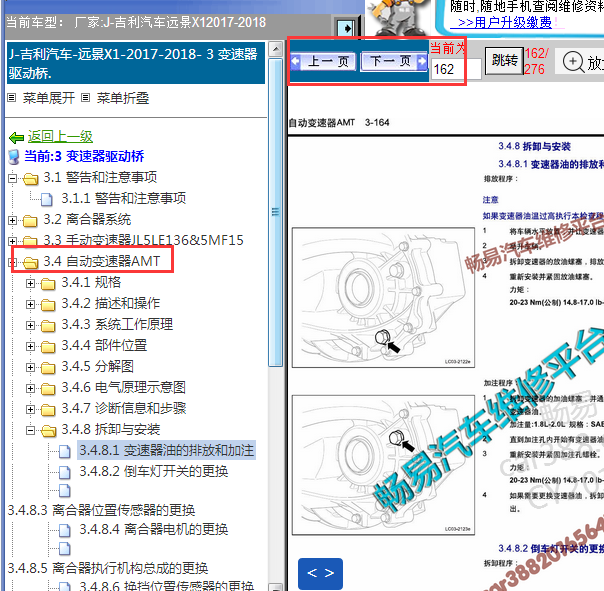Image resolution: width=604 pixels, height=591 pixels.
Task: Focus the current page number field
Action: pos(456,69)
